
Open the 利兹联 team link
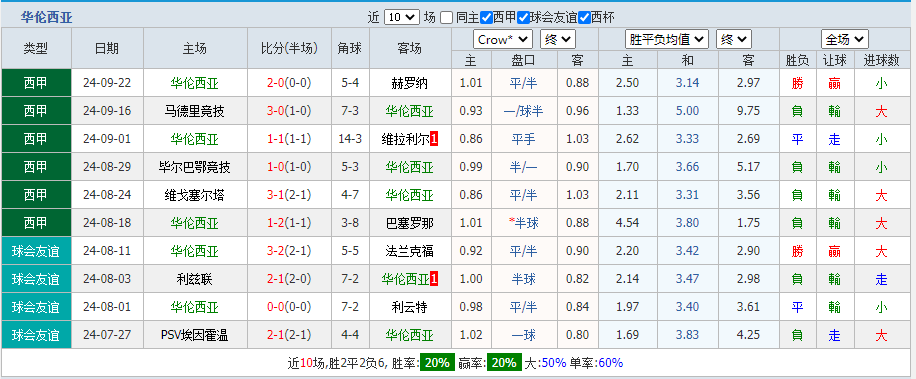coord(195,279)
